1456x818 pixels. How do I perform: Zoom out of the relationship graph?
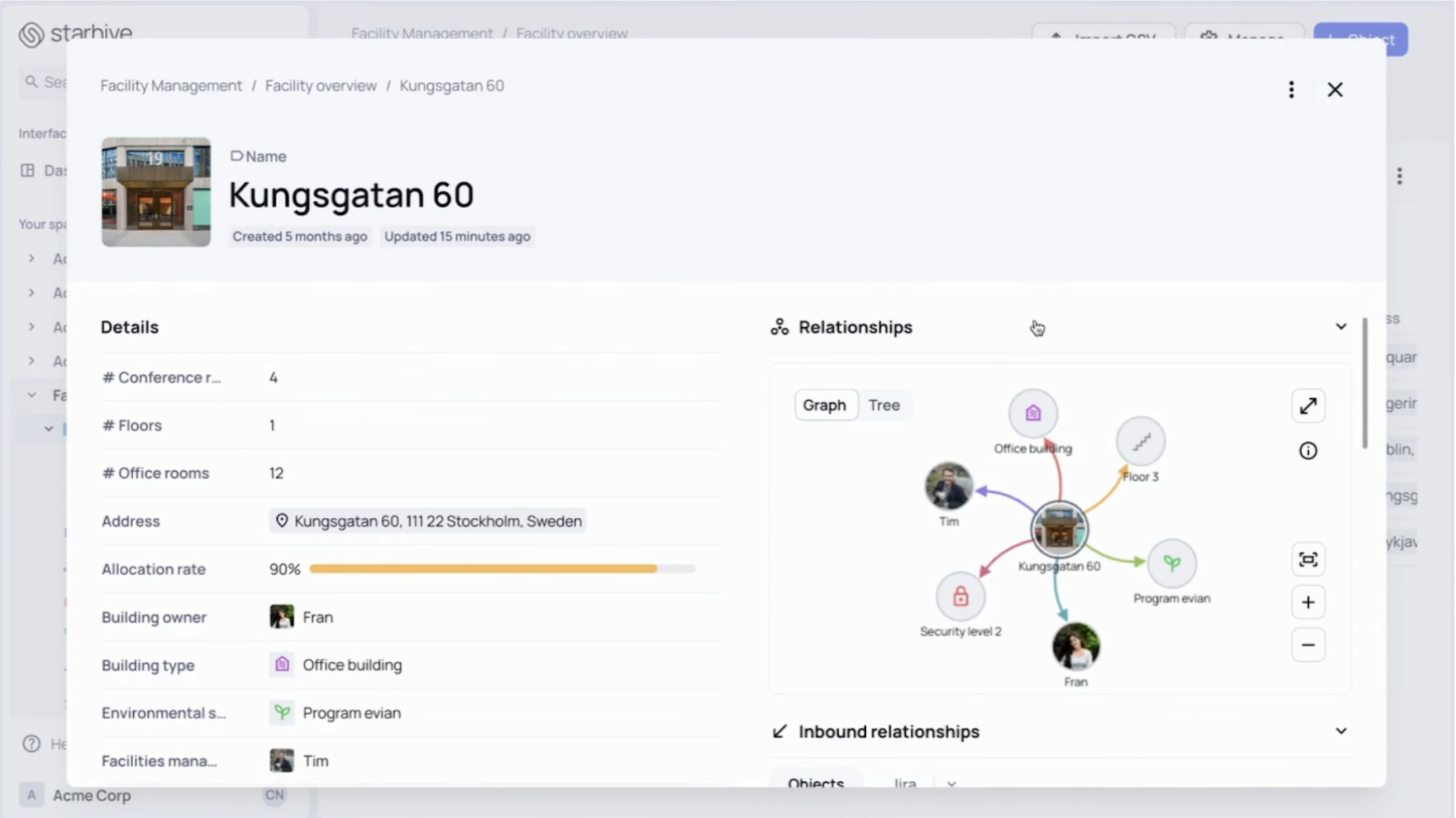pyautogui.click(x=1307, y=645)
